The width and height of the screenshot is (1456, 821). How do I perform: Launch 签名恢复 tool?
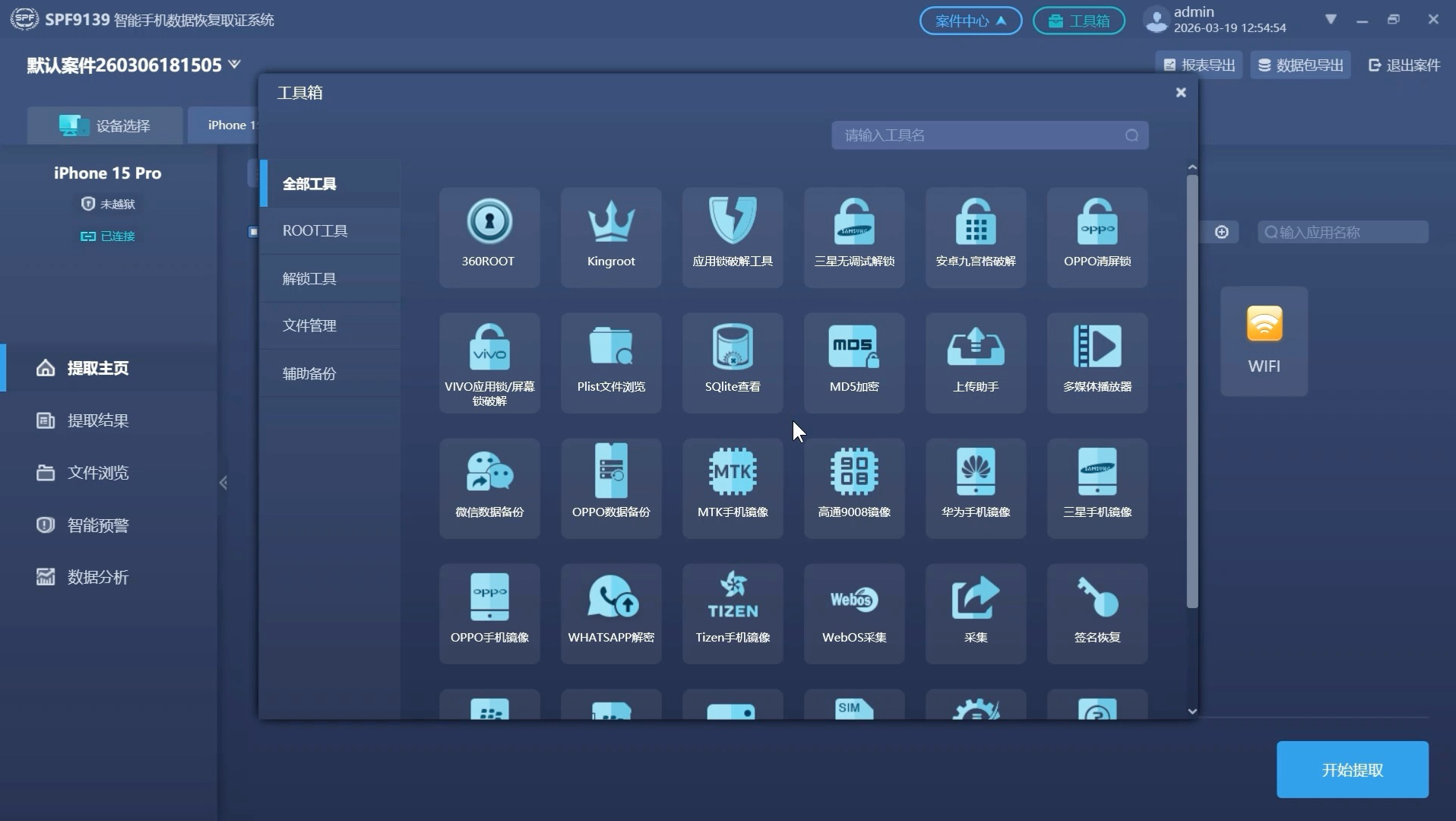(1097, 613)
